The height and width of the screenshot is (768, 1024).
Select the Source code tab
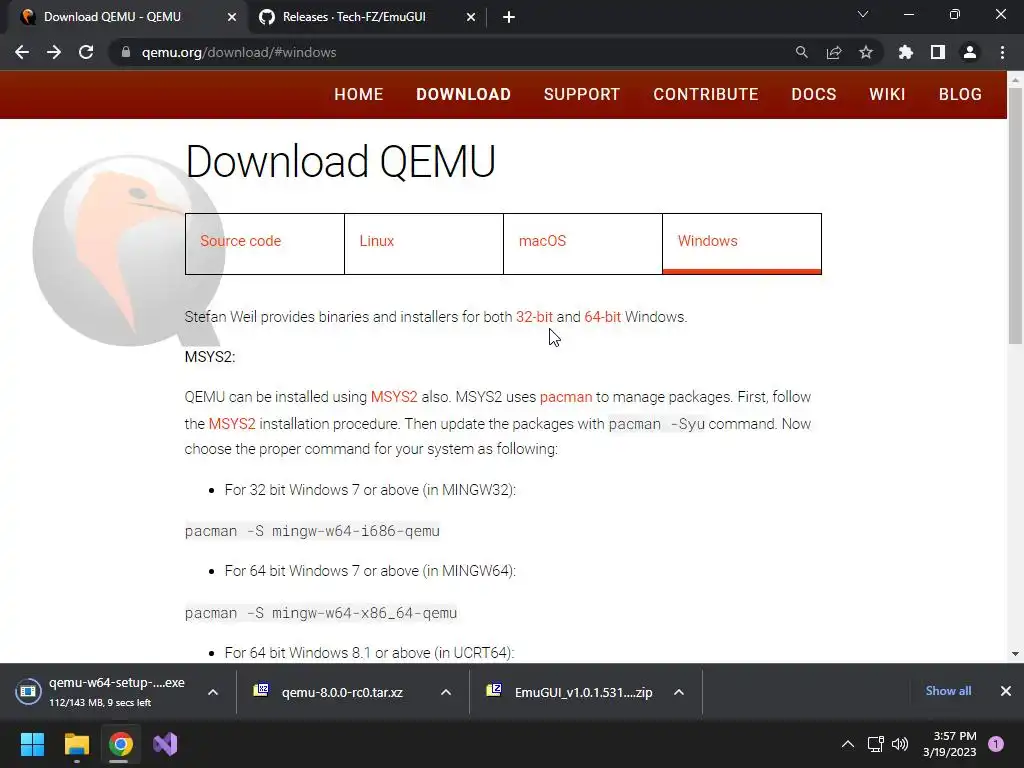264,244
